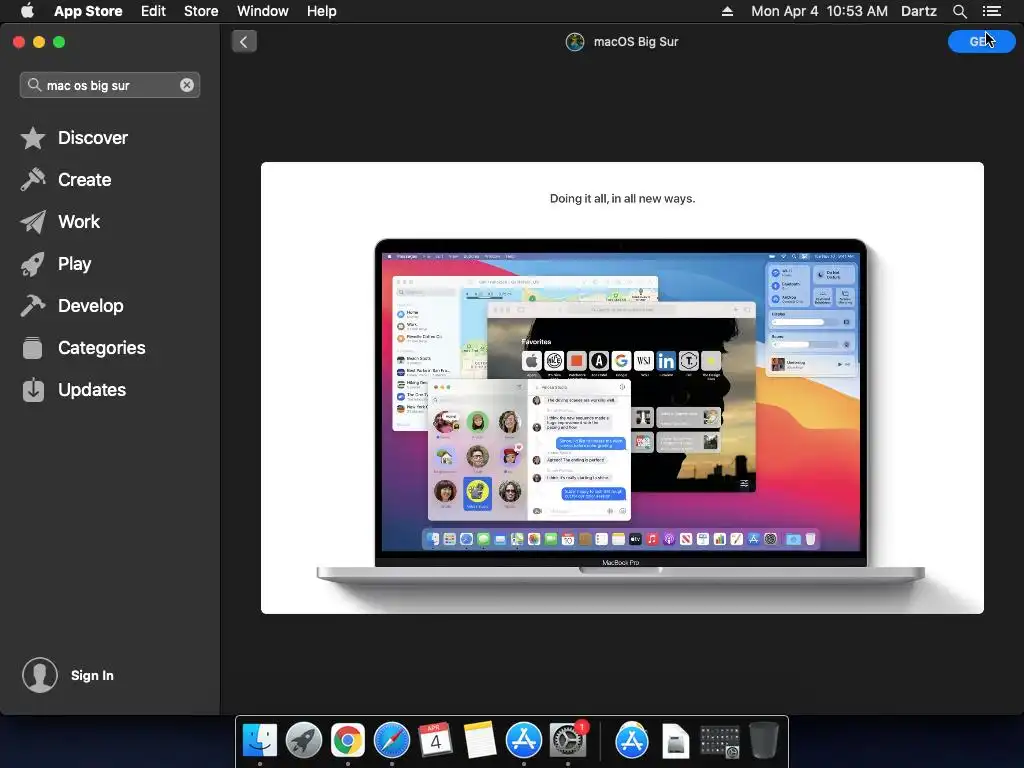The image size is (1024, 768).
Task: Click Sign In at bottom of sidebar
Action: click(92, 675)
